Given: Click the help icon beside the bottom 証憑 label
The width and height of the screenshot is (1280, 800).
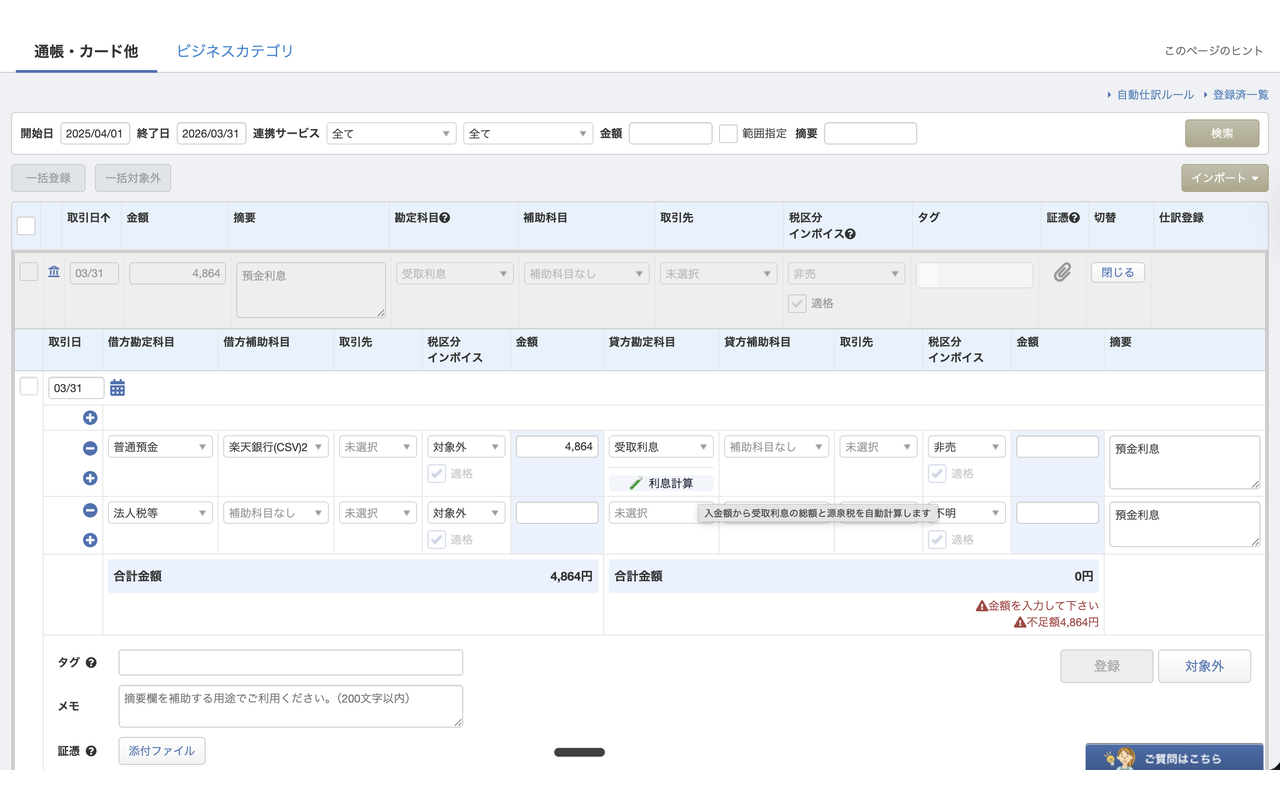Looking at the screenshot, I should (x=91, y=751).
